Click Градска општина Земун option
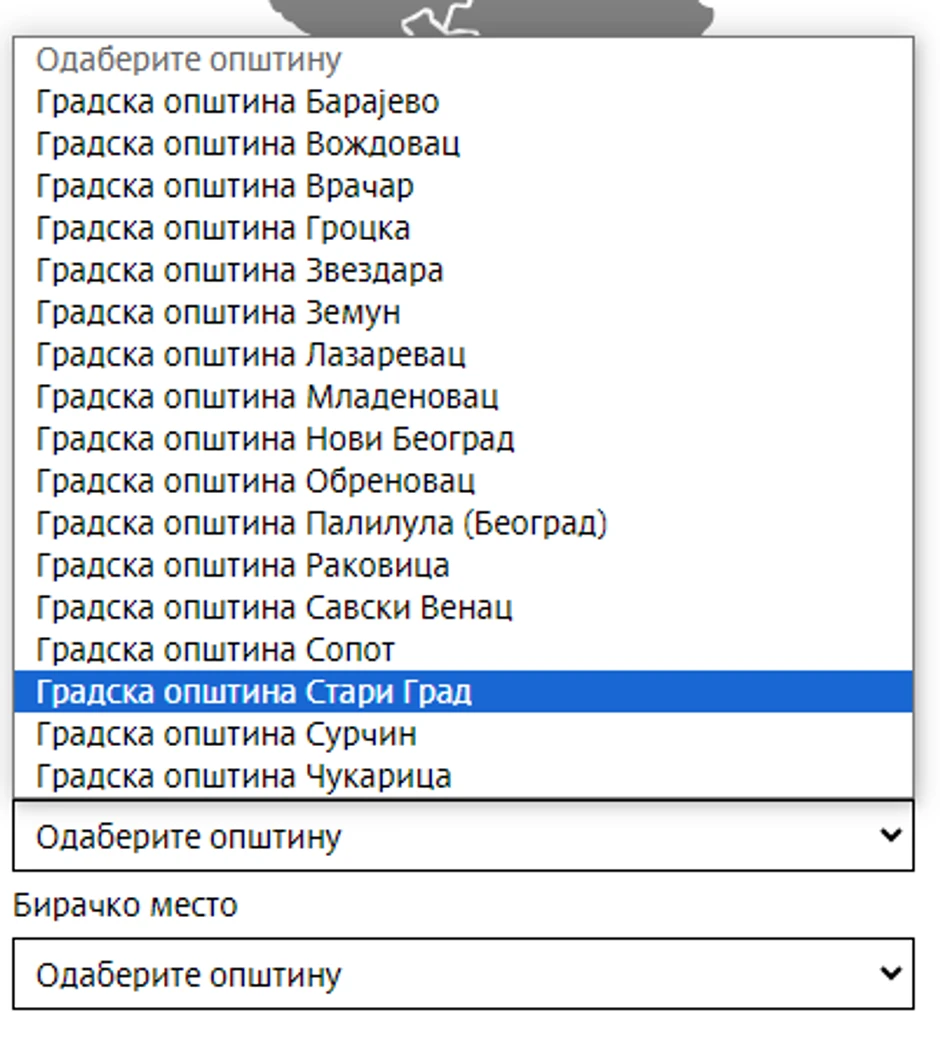 (218, 312)
